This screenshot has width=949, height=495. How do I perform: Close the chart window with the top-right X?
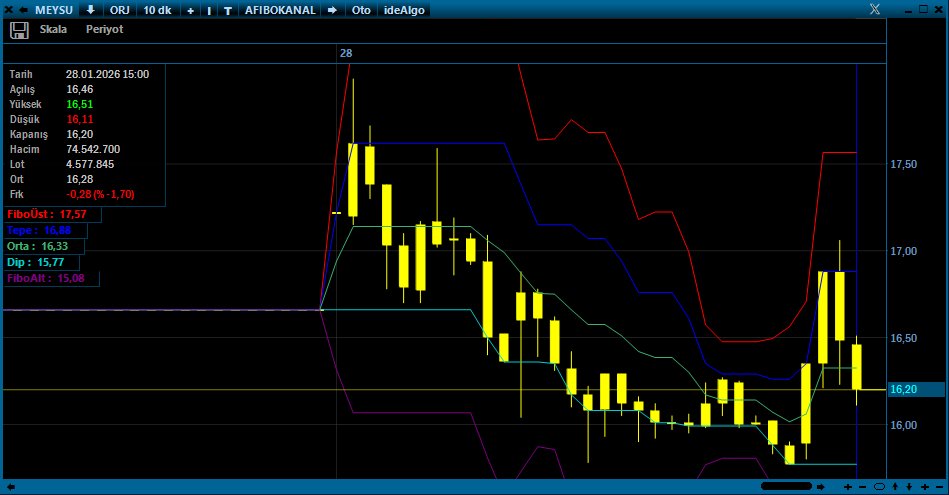[x=939, y=9]
